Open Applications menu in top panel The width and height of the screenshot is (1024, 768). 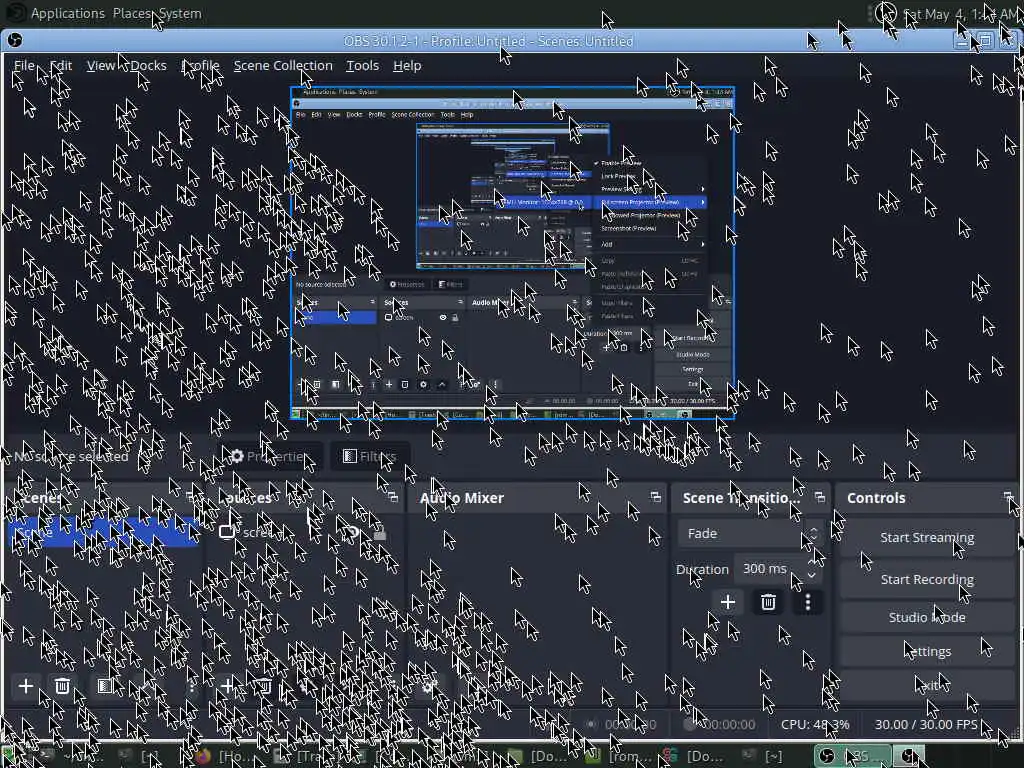tap(67, 13)
